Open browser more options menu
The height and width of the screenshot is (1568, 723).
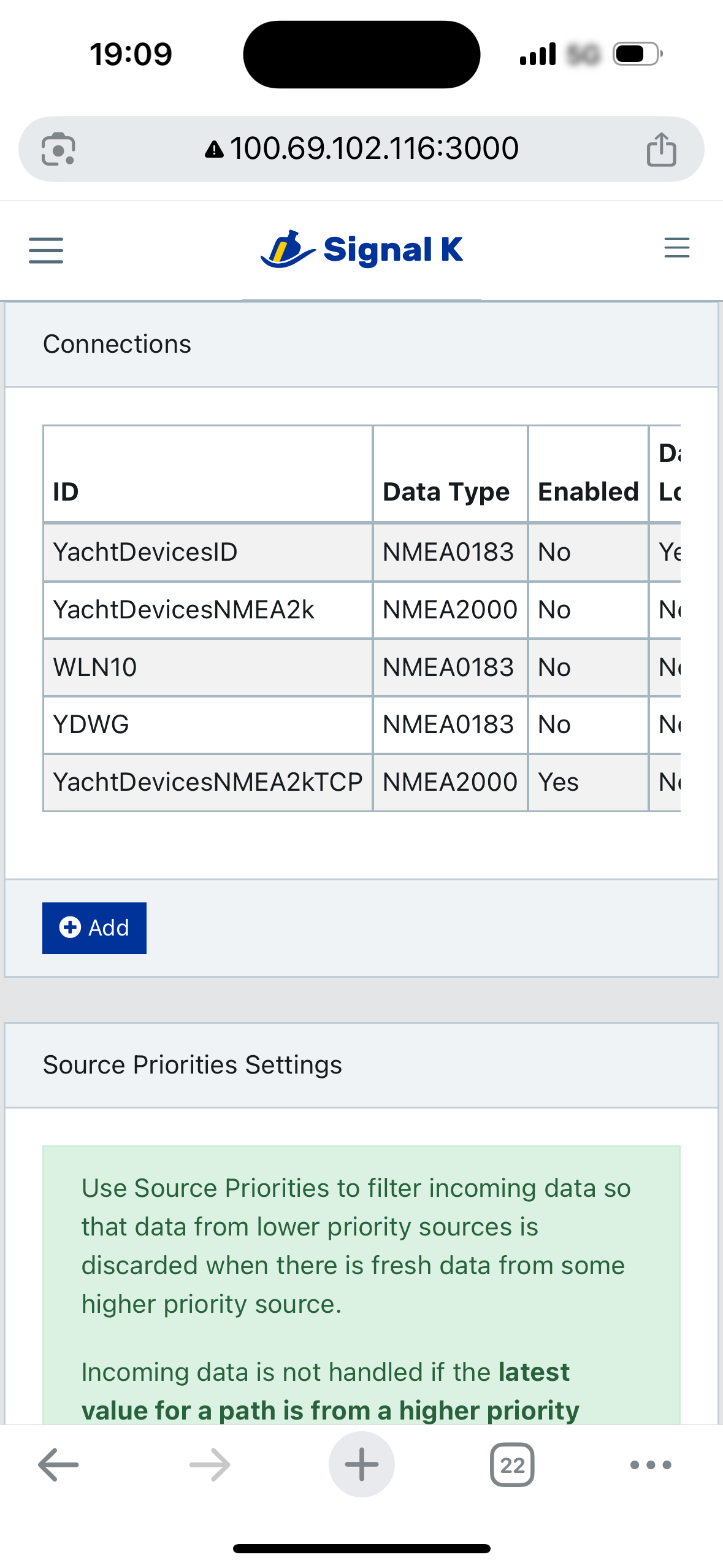pyautogui.click(x=651, y=1464)
